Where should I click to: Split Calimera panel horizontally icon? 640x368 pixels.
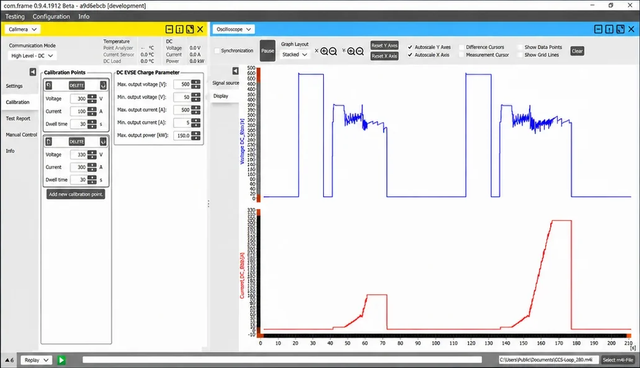click(x=169, y=29)
